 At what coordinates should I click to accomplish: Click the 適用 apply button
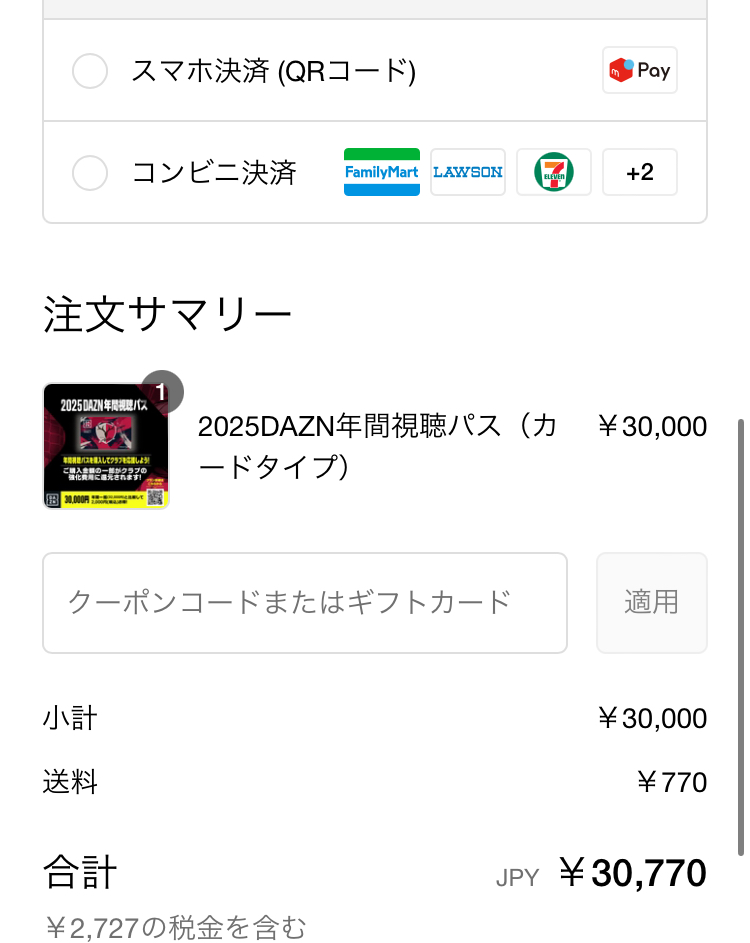[651, 603]
